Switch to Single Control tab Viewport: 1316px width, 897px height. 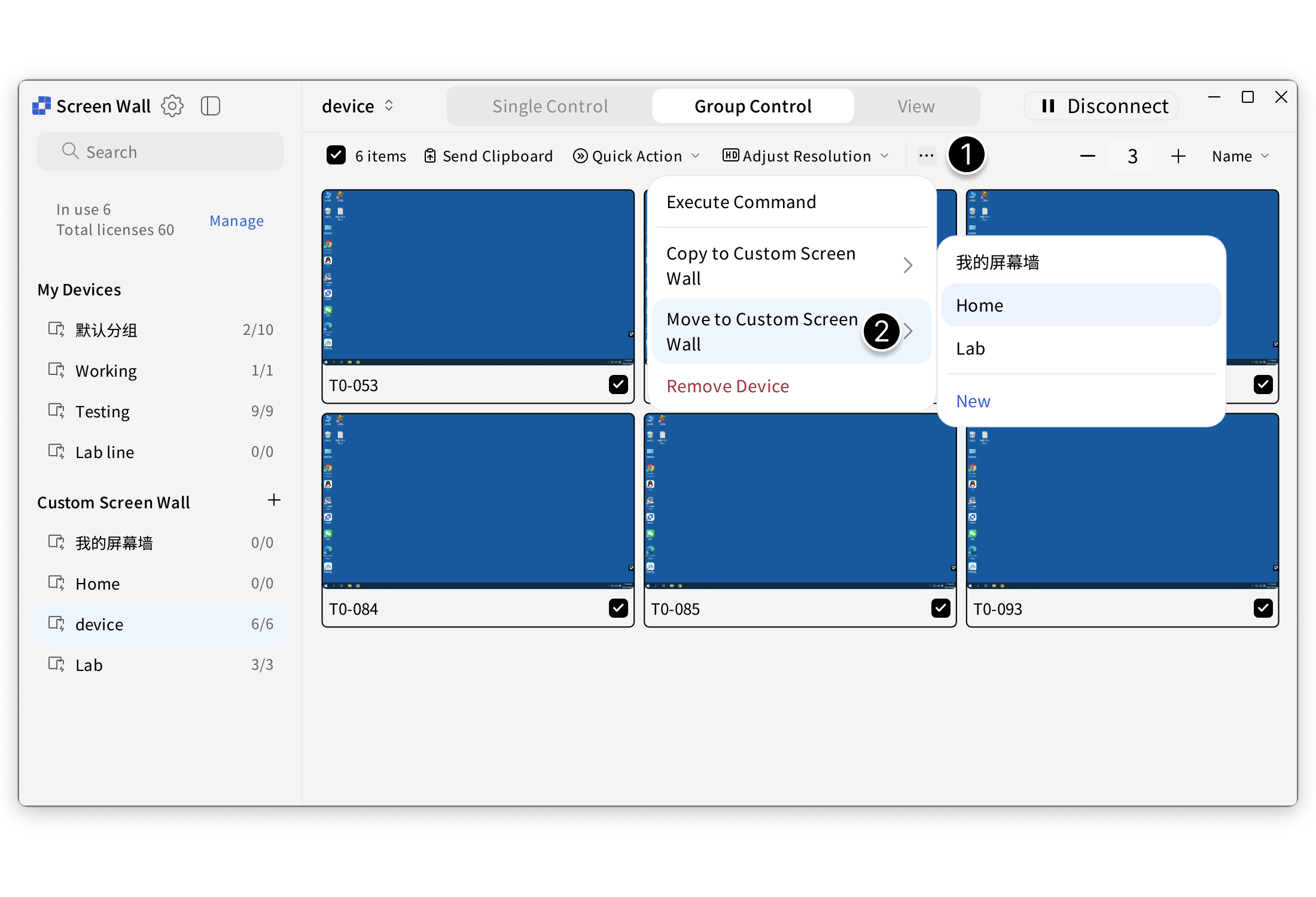(550, 106)
